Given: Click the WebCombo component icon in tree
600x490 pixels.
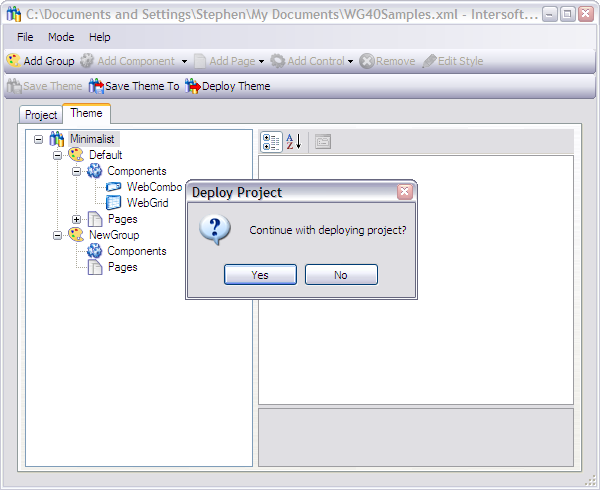Looking at the screenshot, I should pos(114,187).
